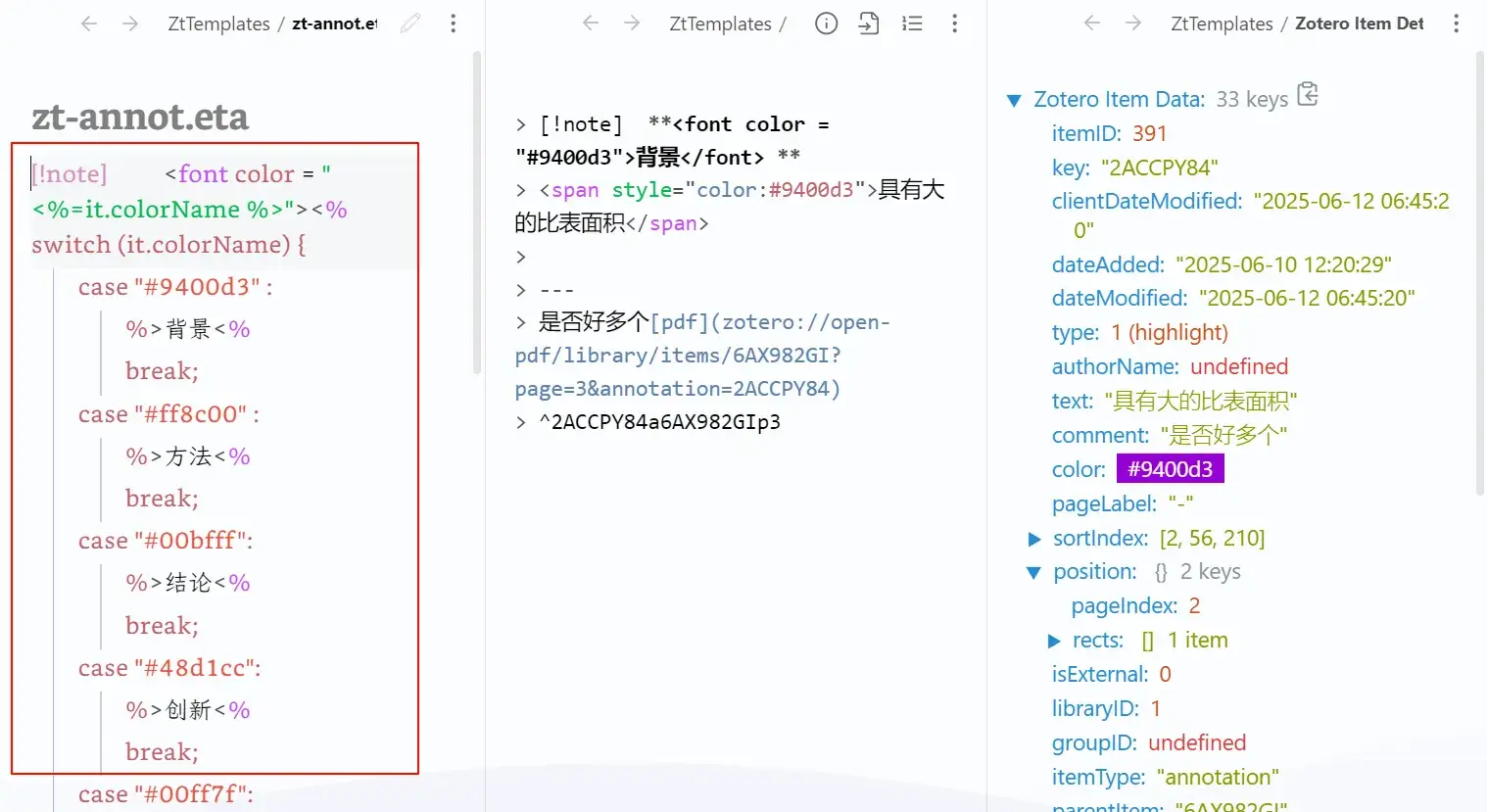1487x812 pixels.
Task: Collapse the position object node
Action: pyautogui.click(x=1033, y=573)
